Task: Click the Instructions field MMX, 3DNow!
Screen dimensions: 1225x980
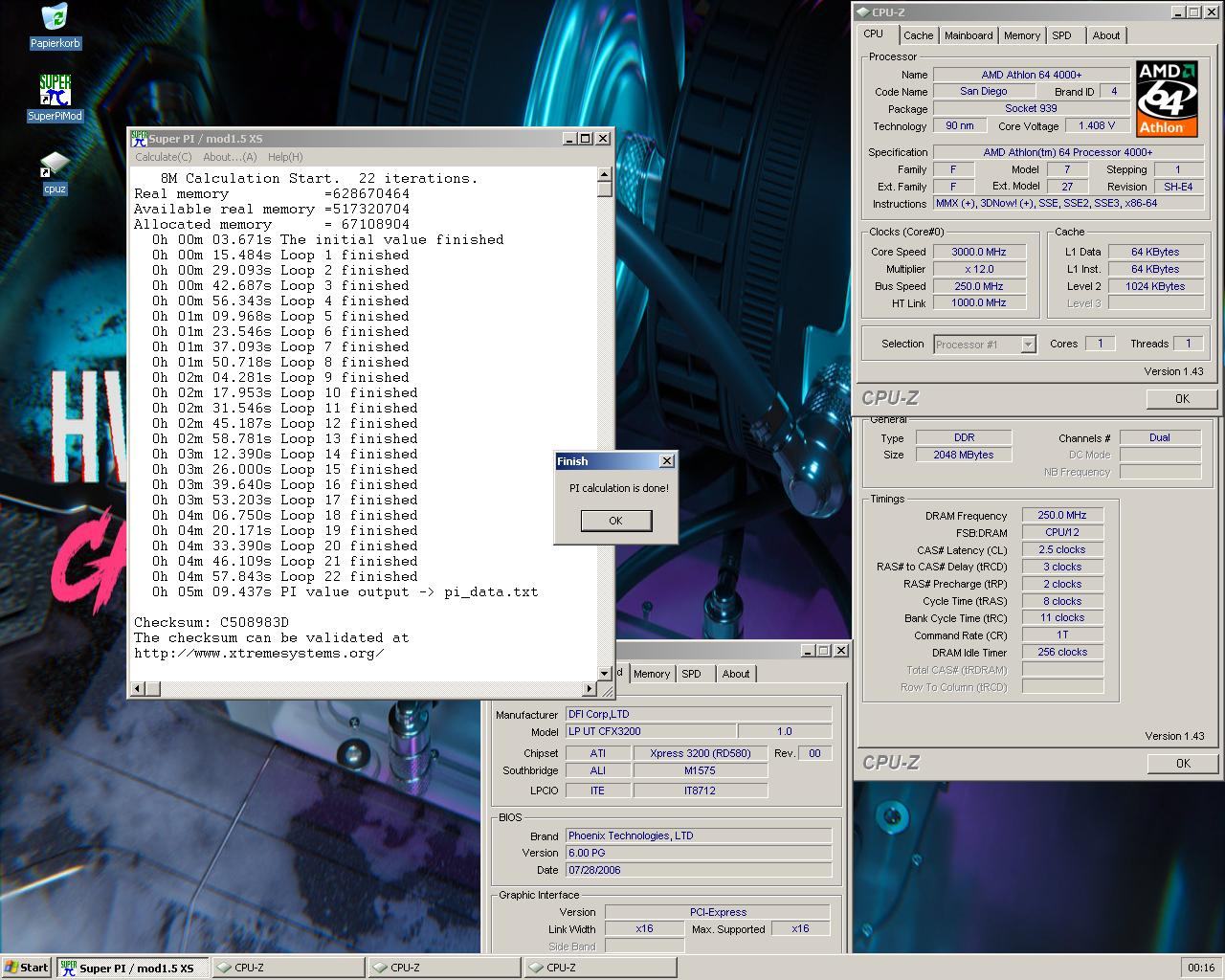Action: click(x=1068, y=204)
